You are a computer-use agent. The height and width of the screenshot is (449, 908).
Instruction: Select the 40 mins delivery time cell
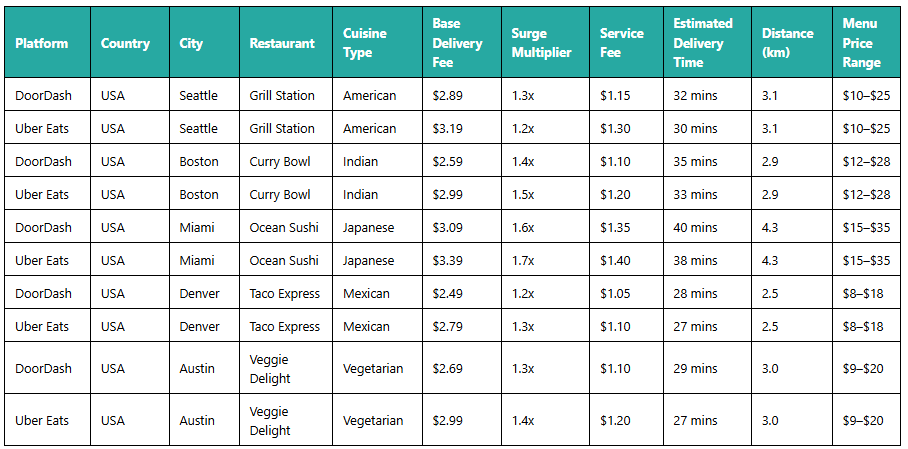[695, 227]
